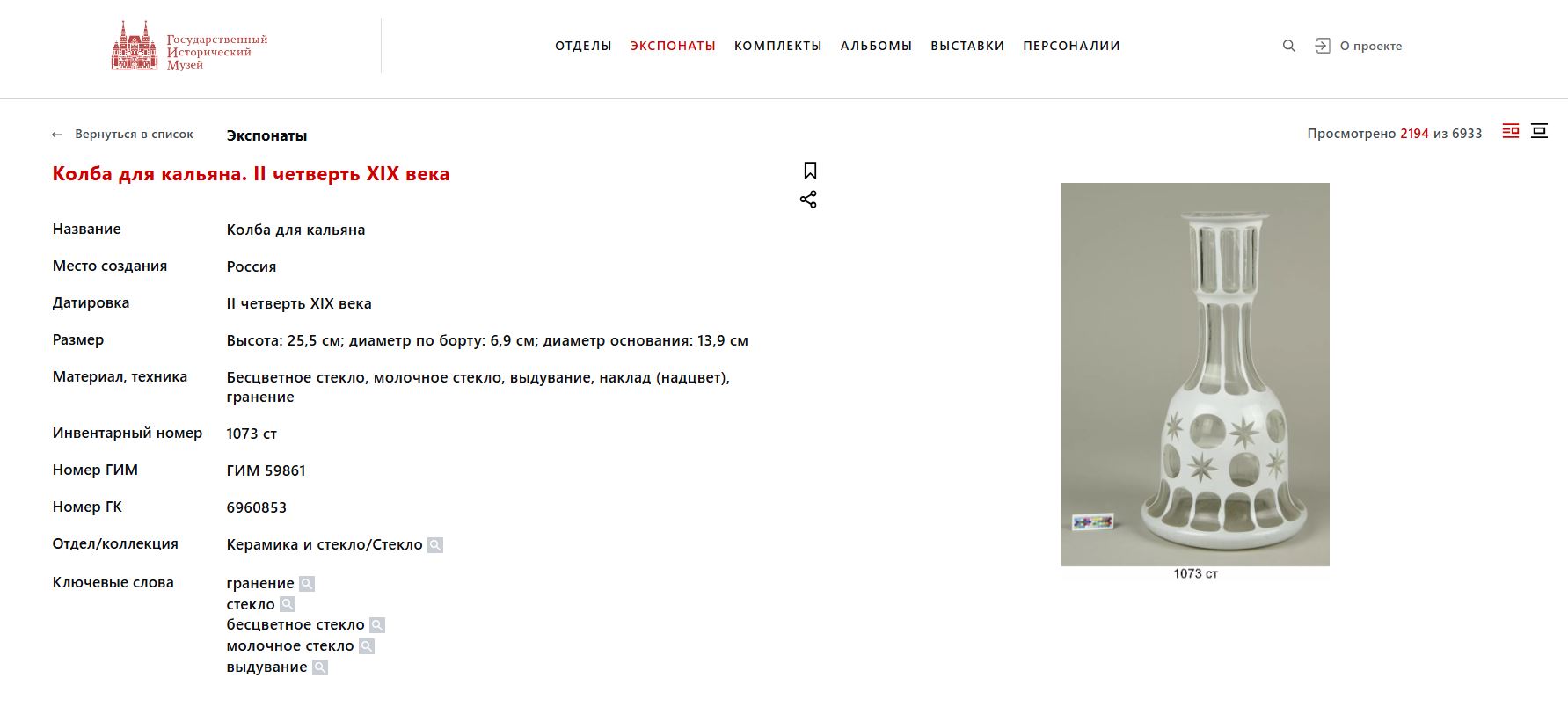Image resolution: width=1568 pixels, height=707 pixels.
Task: Click the State Historical Museum logo
Action: (x=189, y=46)
